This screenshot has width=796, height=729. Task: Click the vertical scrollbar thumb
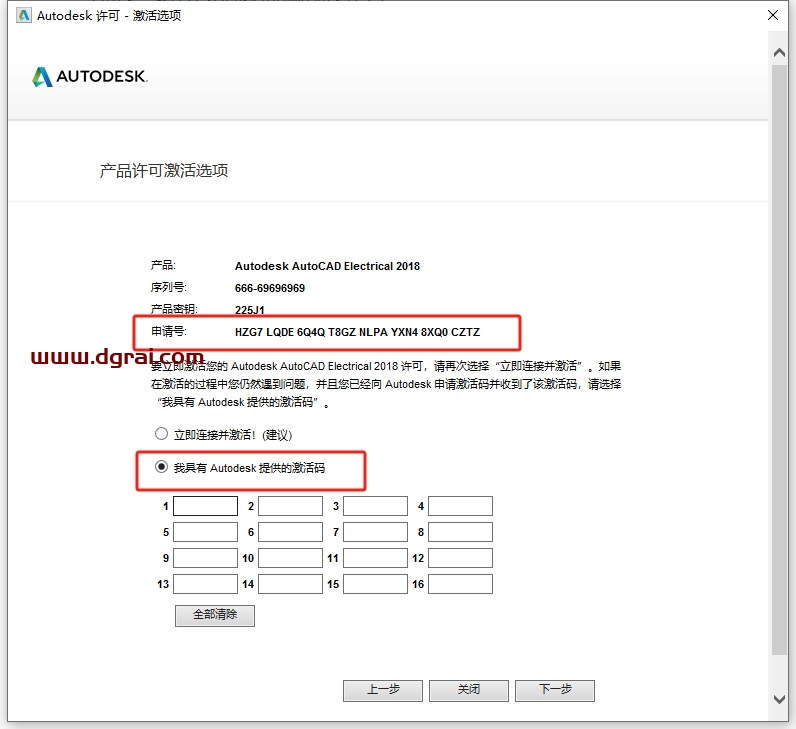pos(780,359)
